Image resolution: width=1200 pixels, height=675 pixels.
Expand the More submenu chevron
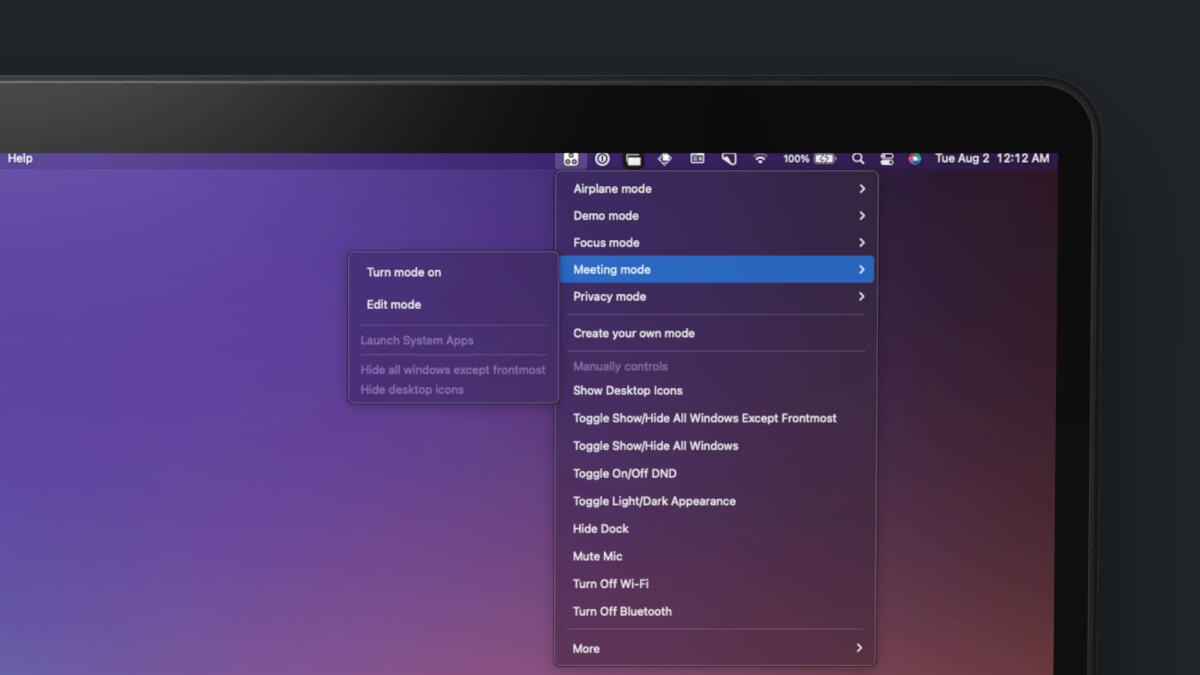click(x=859, y=648)
